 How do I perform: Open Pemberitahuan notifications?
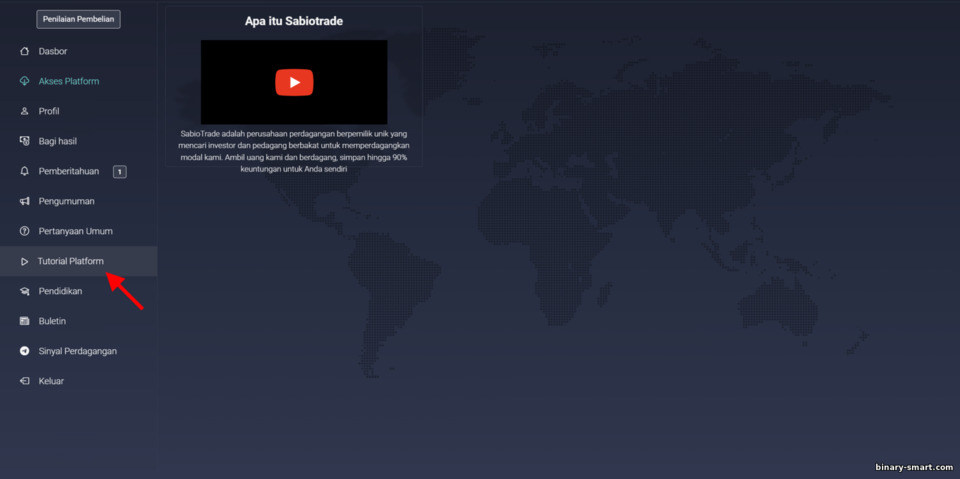coord(69,172)
